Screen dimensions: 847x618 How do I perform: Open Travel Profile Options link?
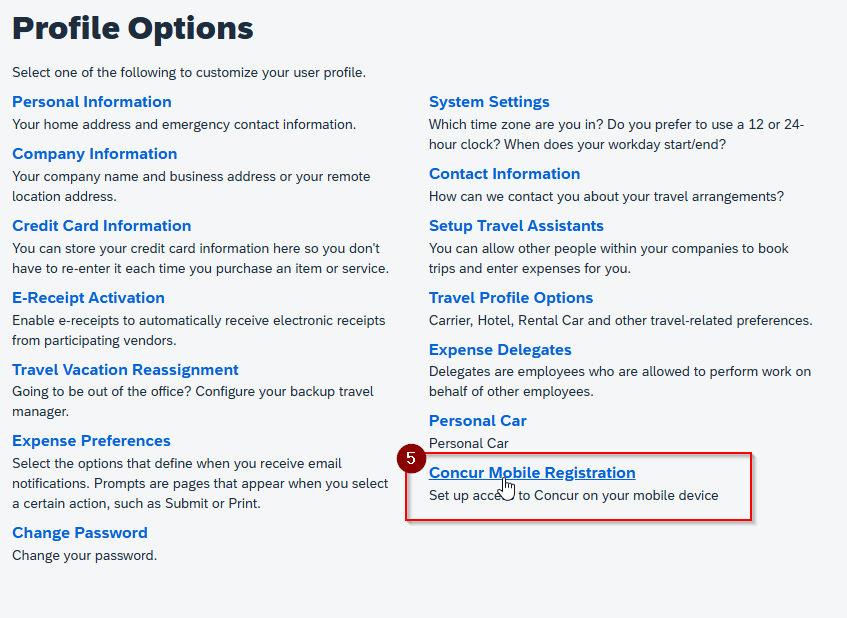click(x=511, y=298)
